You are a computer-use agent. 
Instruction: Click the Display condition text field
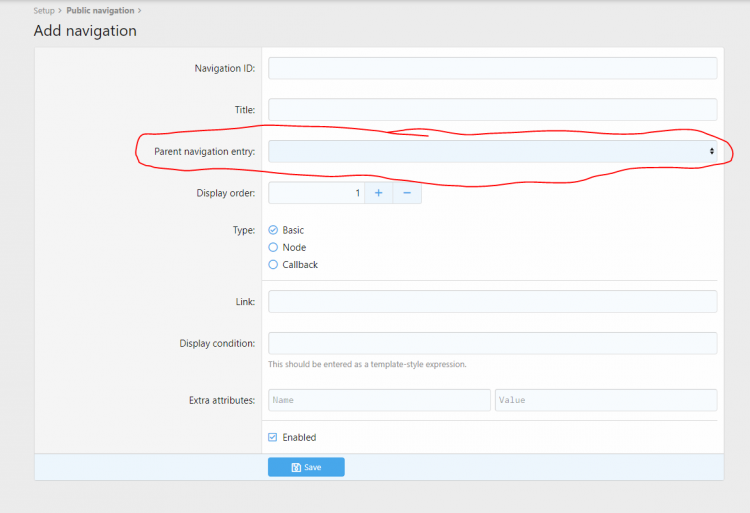point(492,343)
